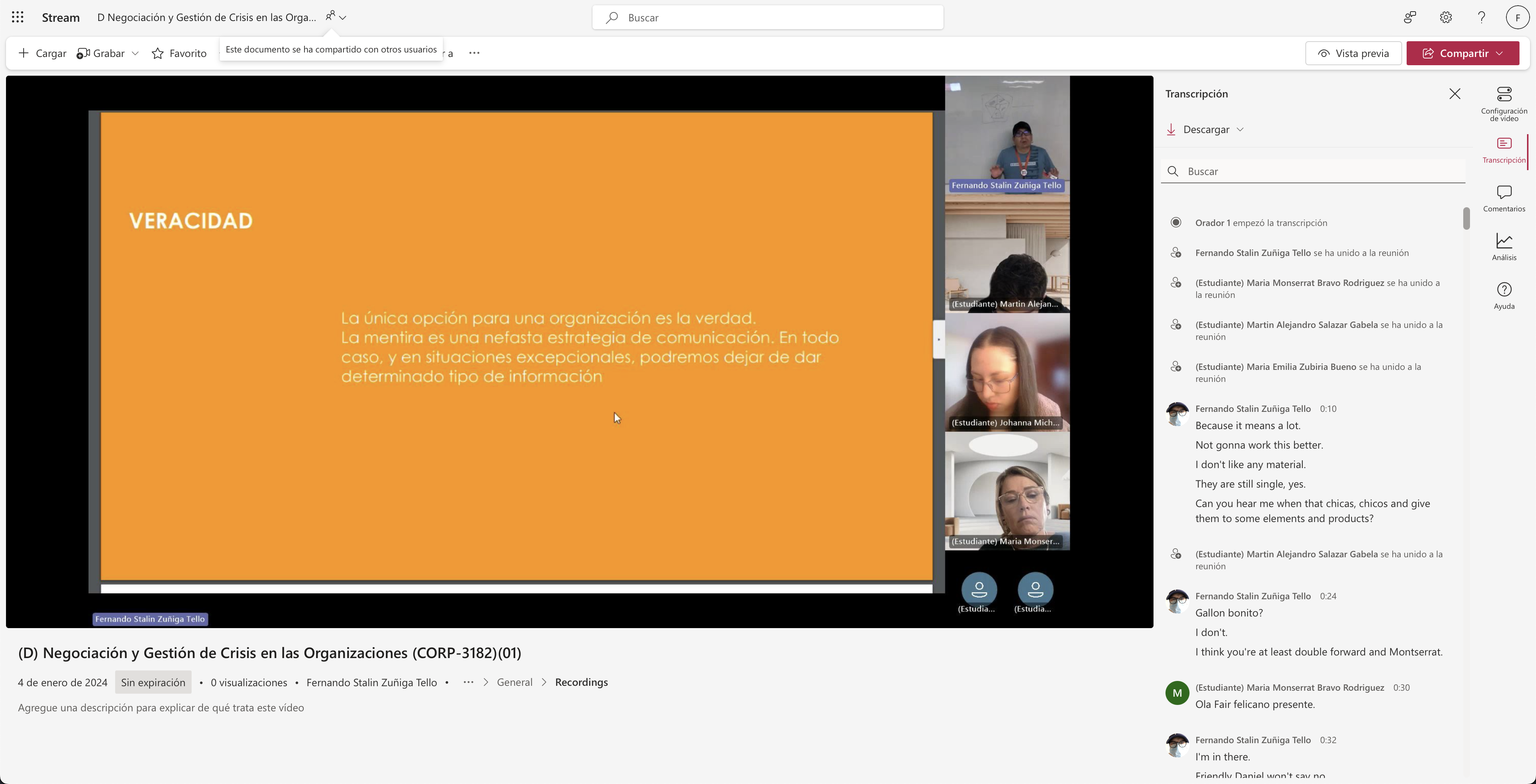
Task: Open the Análisis panel
Action: click(x=1504, y=247)
